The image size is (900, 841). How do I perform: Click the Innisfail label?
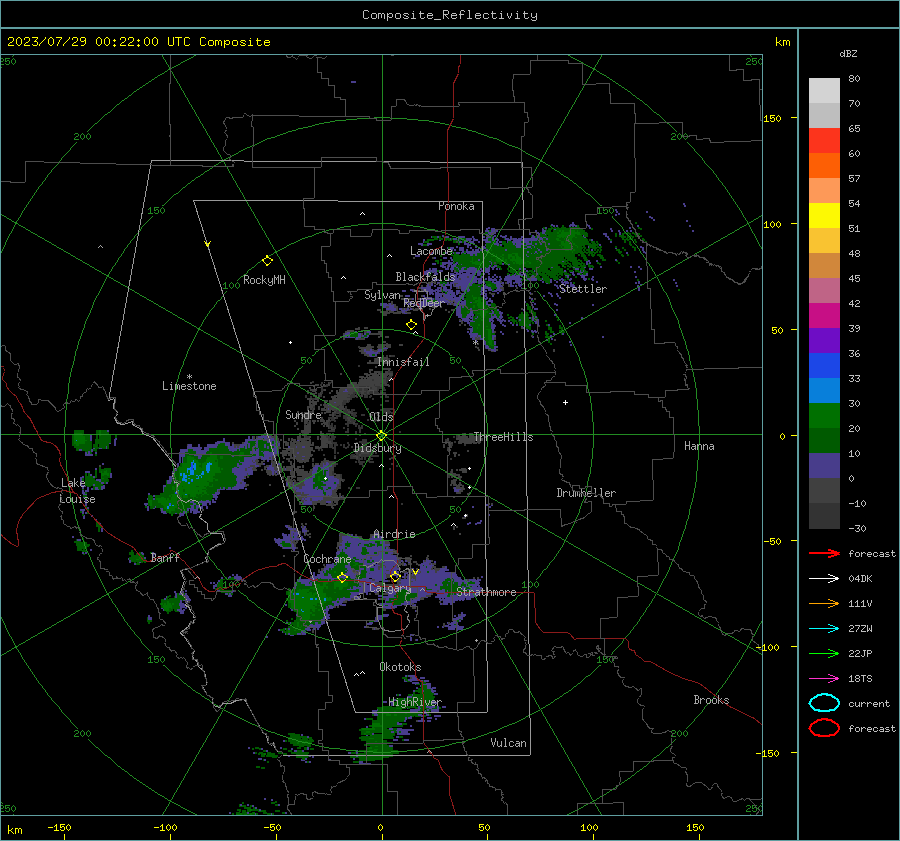[403, 362]
